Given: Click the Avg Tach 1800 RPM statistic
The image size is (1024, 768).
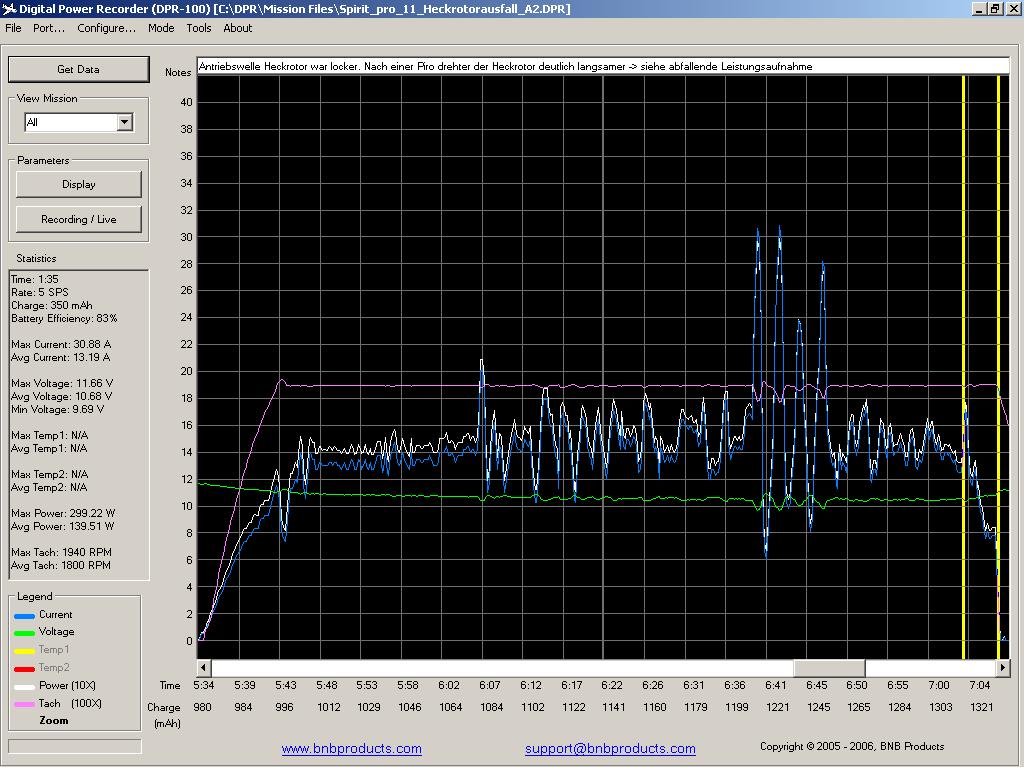Looking at the screenshot, I should (61, 566).
